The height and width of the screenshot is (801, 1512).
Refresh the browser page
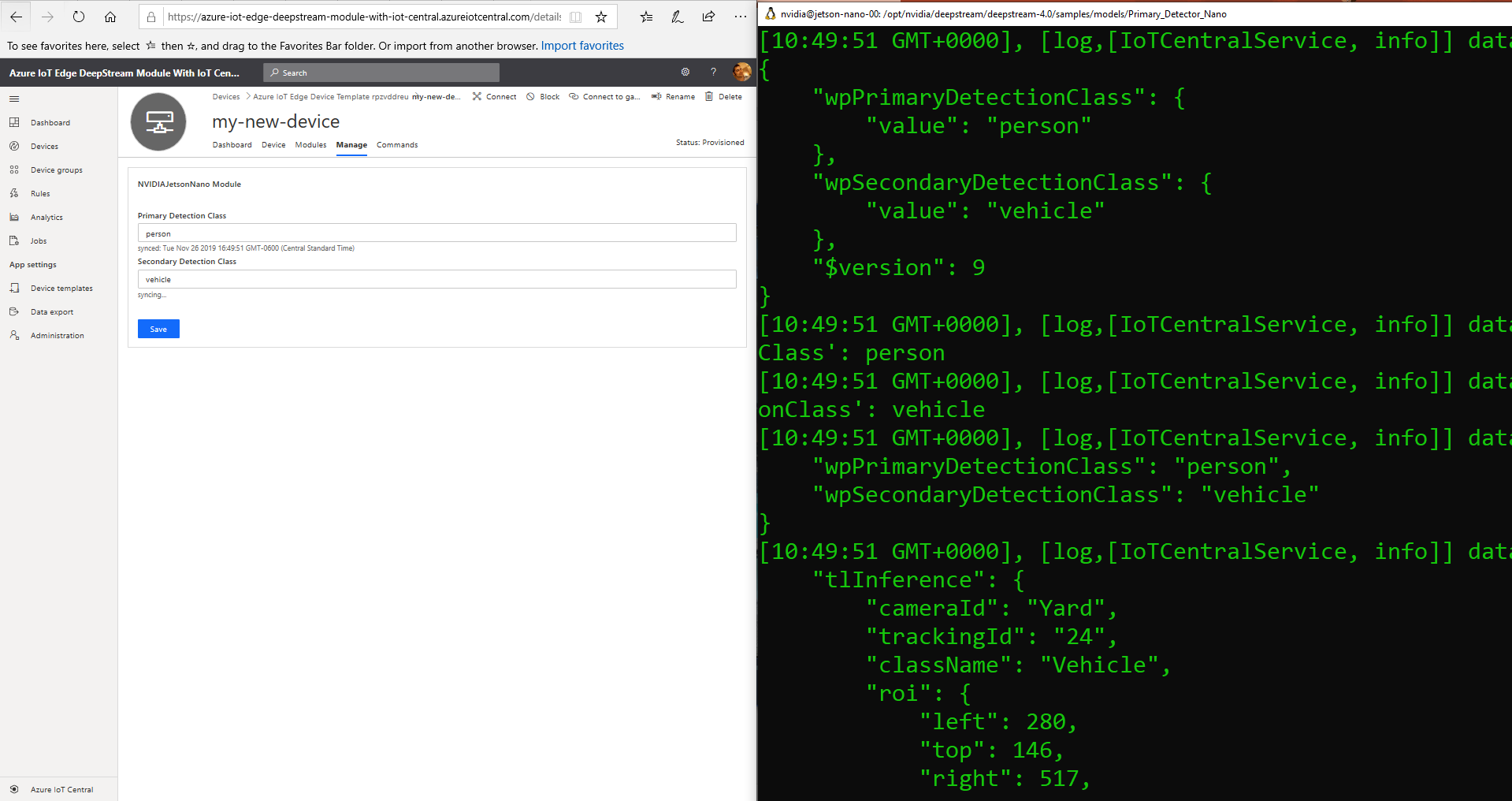pyautogui.click(x=79, y=17)
